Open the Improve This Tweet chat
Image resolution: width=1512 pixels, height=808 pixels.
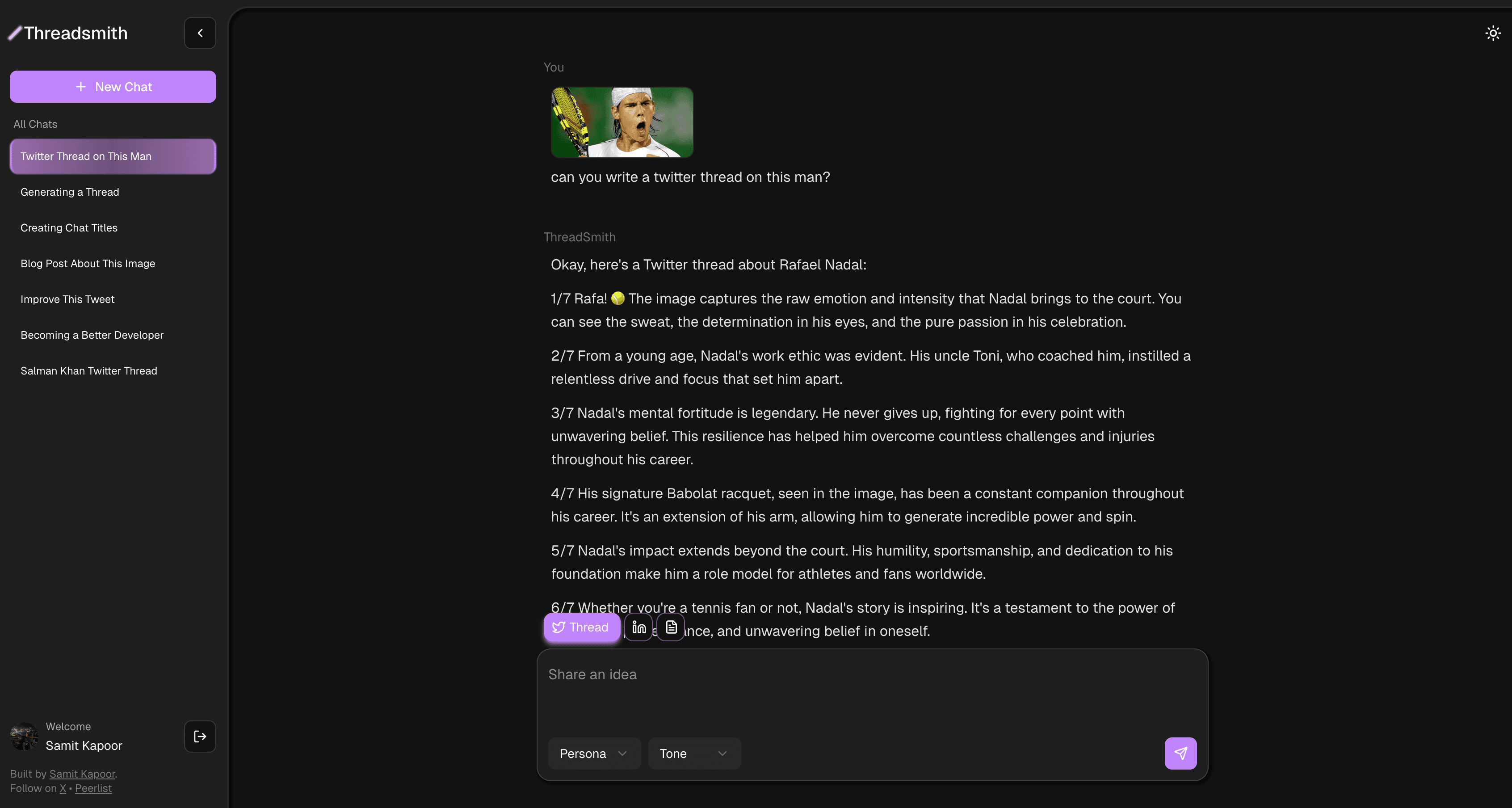point(113,299)
